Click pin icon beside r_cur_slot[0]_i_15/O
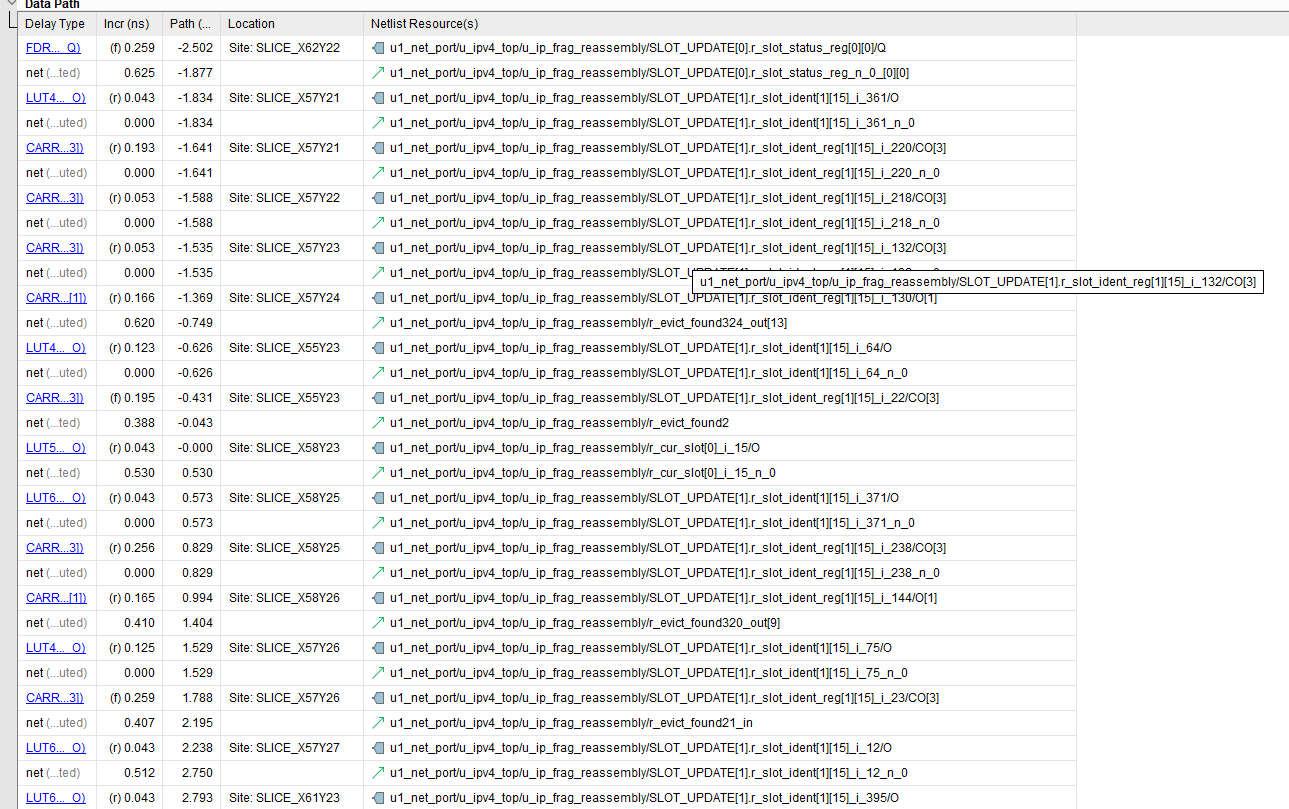The width and height of the screenshot is (1289, 809). (377, 448)
